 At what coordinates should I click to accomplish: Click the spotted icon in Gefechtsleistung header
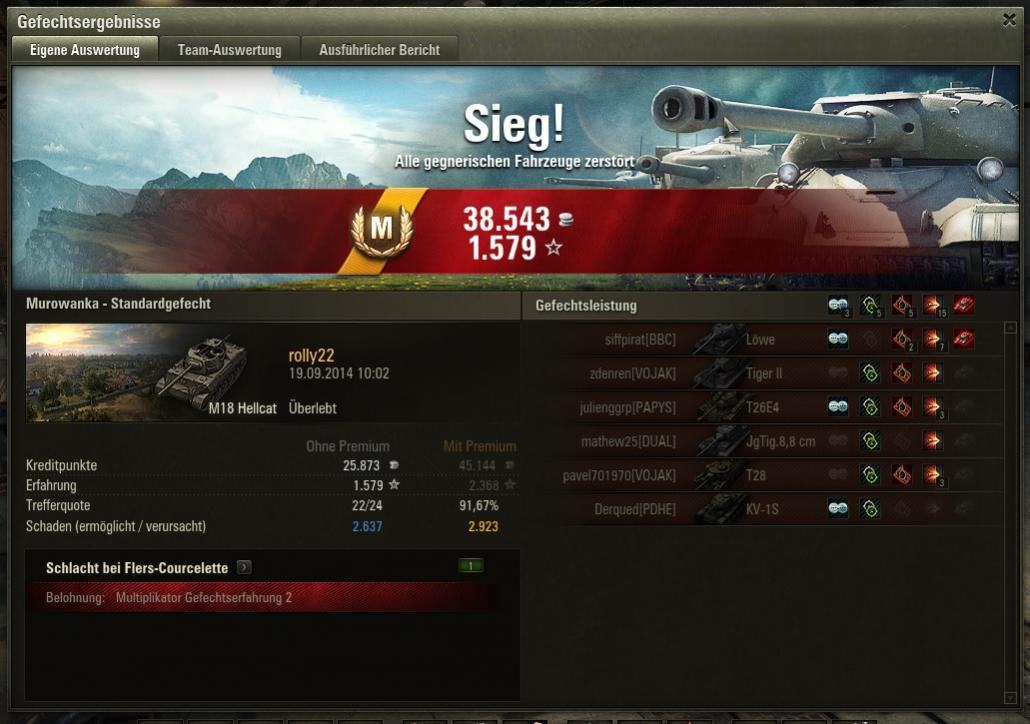click(x=838, y=305)
